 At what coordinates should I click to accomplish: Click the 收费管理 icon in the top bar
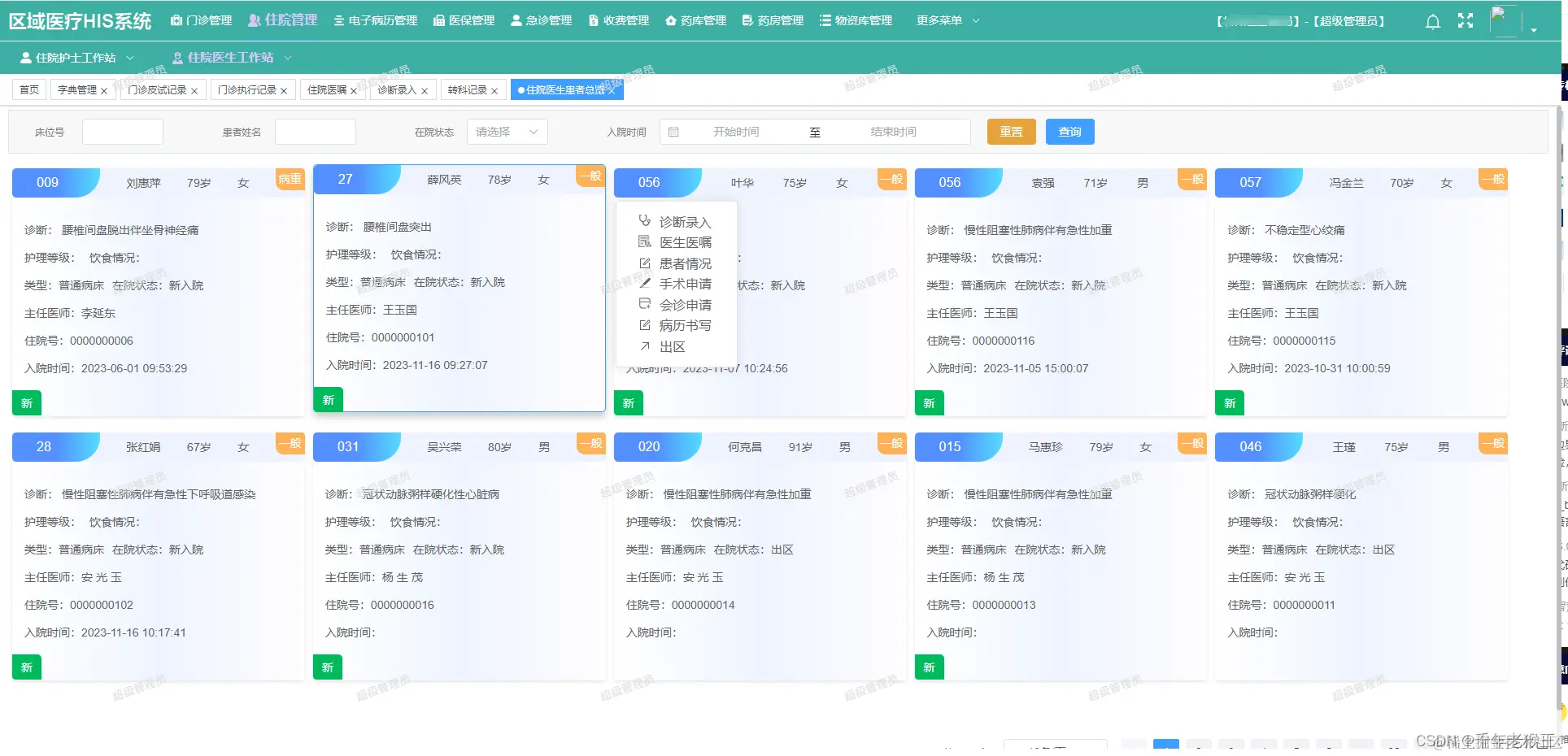592,20
